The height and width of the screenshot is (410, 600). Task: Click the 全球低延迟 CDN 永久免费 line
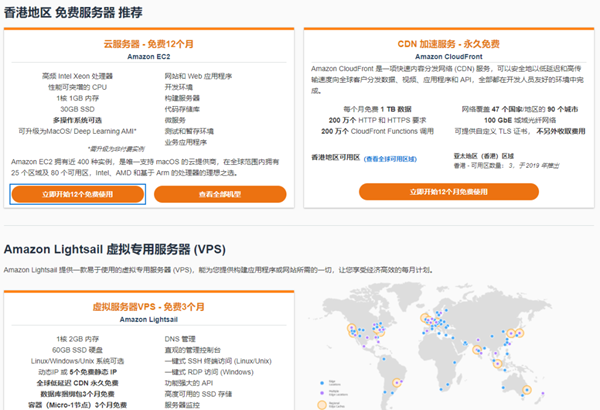tap(77, 383)
